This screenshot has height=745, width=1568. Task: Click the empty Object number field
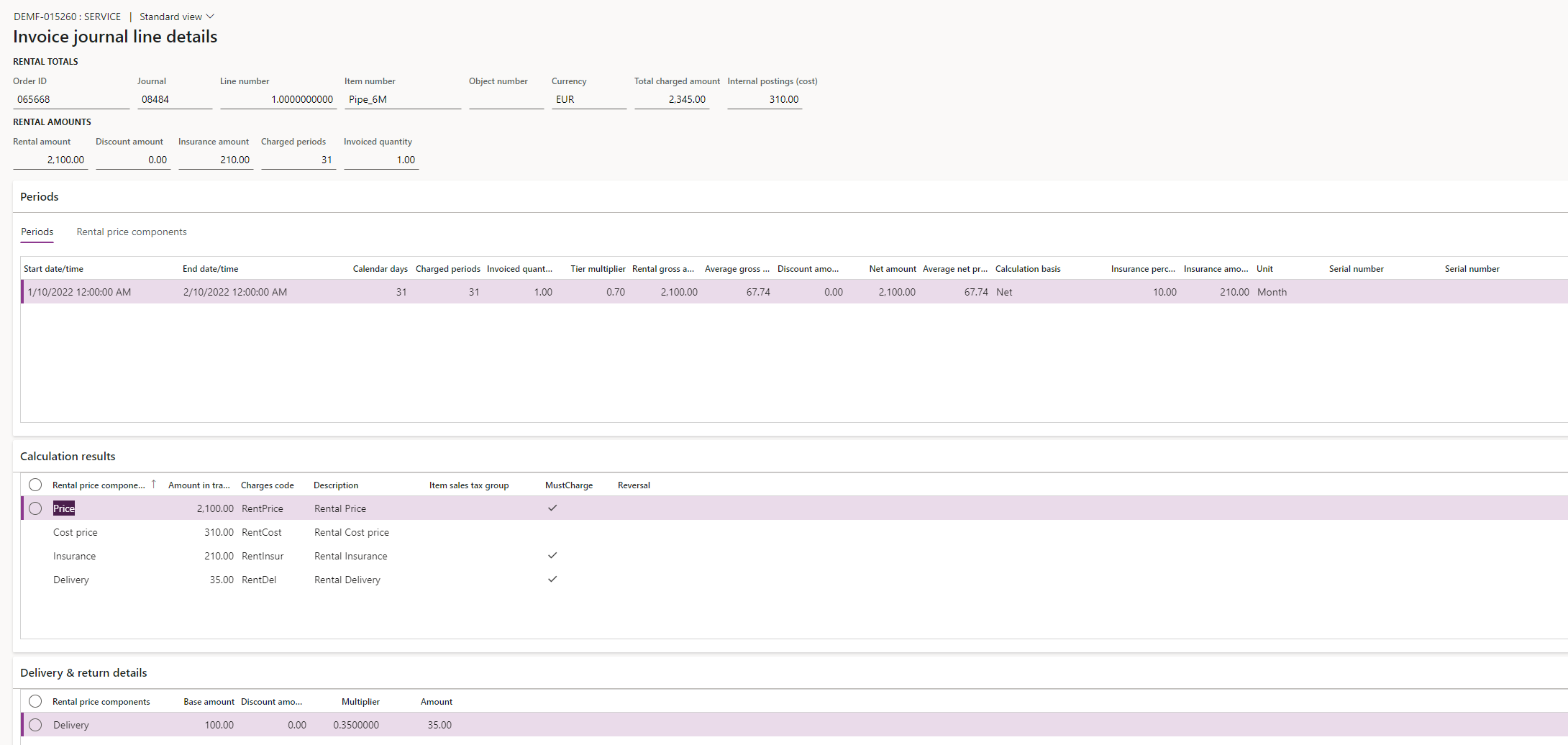506,99
